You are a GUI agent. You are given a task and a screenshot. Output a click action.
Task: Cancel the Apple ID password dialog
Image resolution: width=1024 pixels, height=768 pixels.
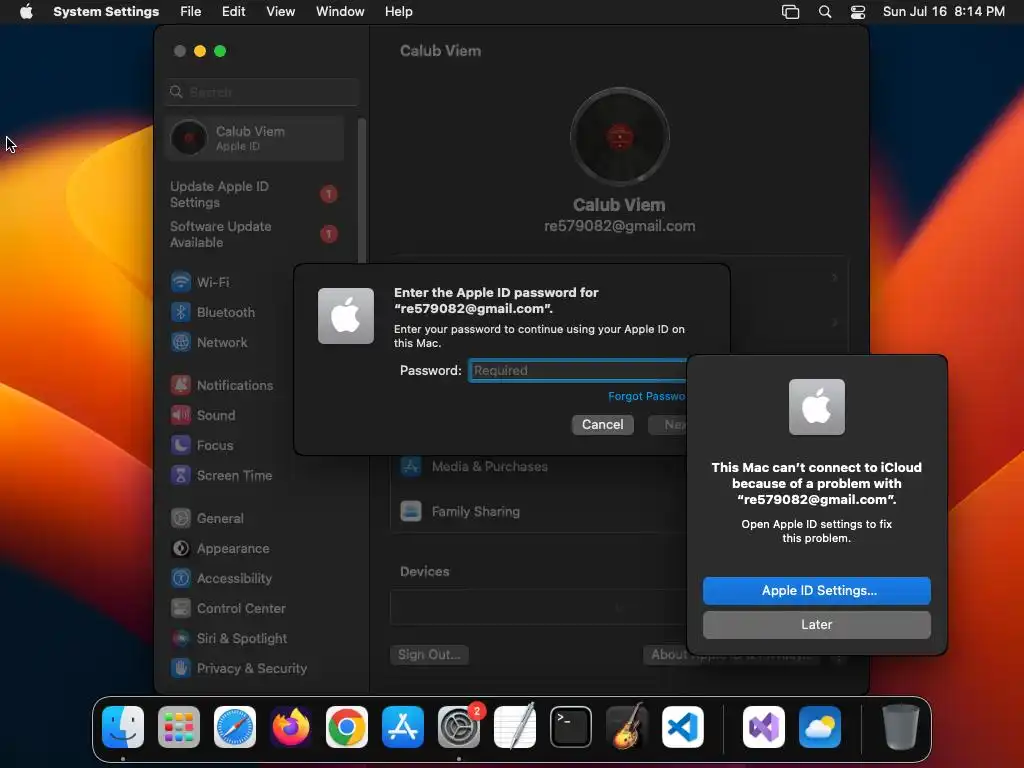click(x=603, y=424)
